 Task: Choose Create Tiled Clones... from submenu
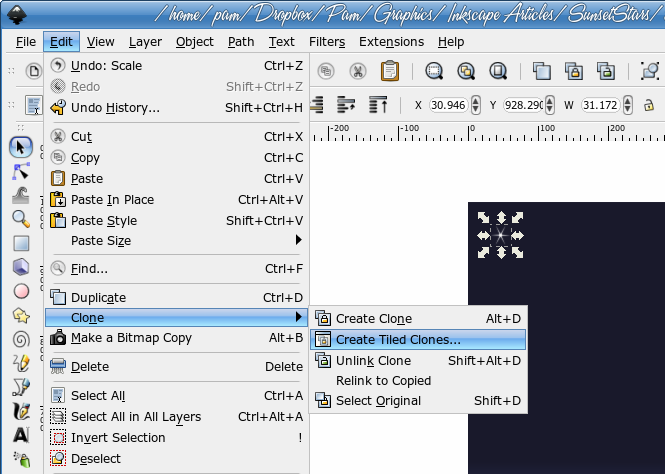click(418, 340)
